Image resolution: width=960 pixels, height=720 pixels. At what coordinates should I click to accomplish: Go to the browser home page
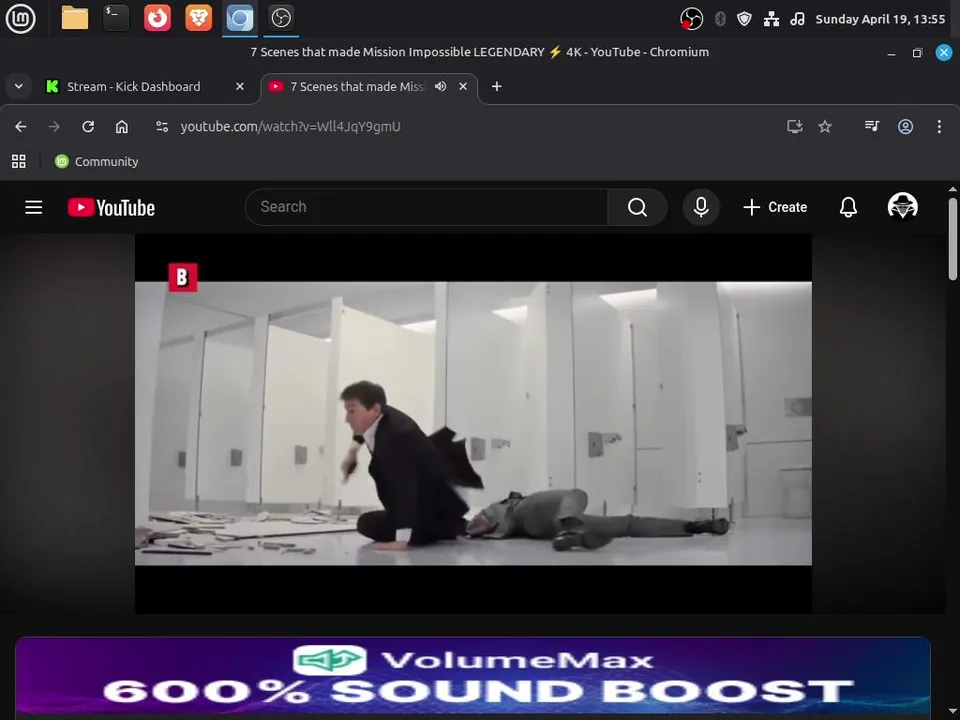click(x=122, y=127)
